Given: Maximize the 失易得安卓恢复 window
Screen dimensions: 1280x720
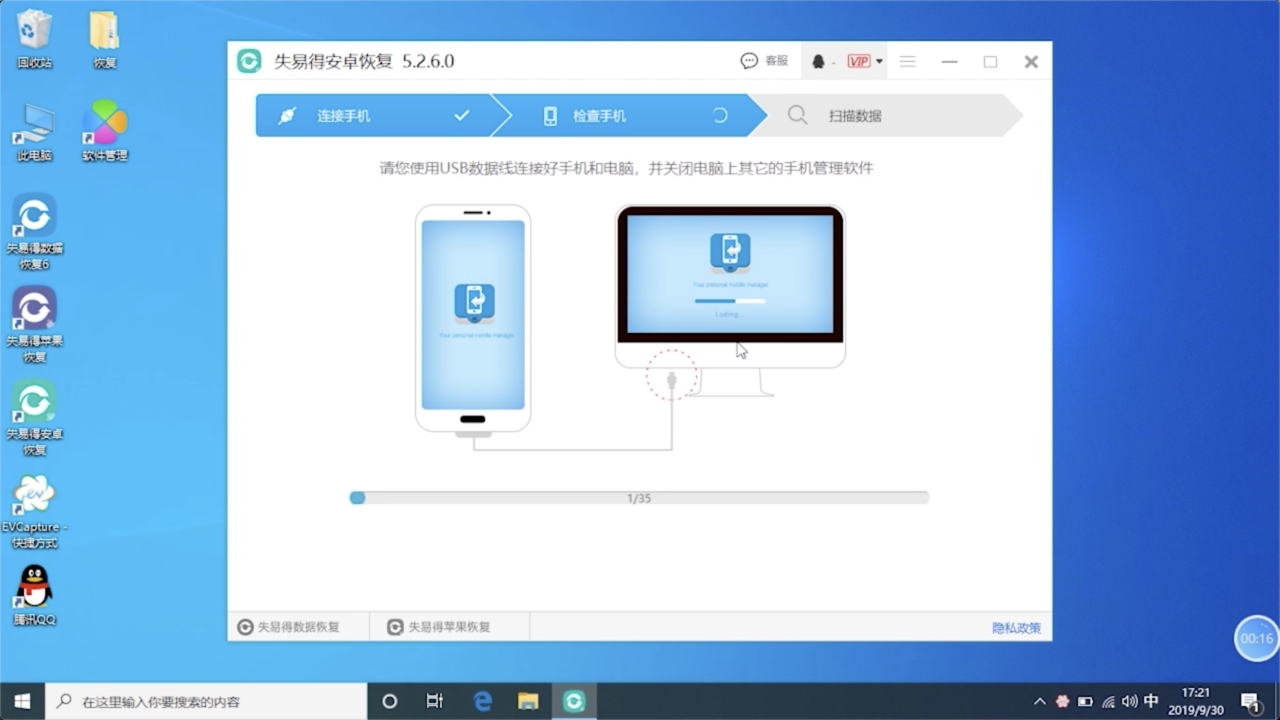Looking at the screenshot, I should coord(990,61).
